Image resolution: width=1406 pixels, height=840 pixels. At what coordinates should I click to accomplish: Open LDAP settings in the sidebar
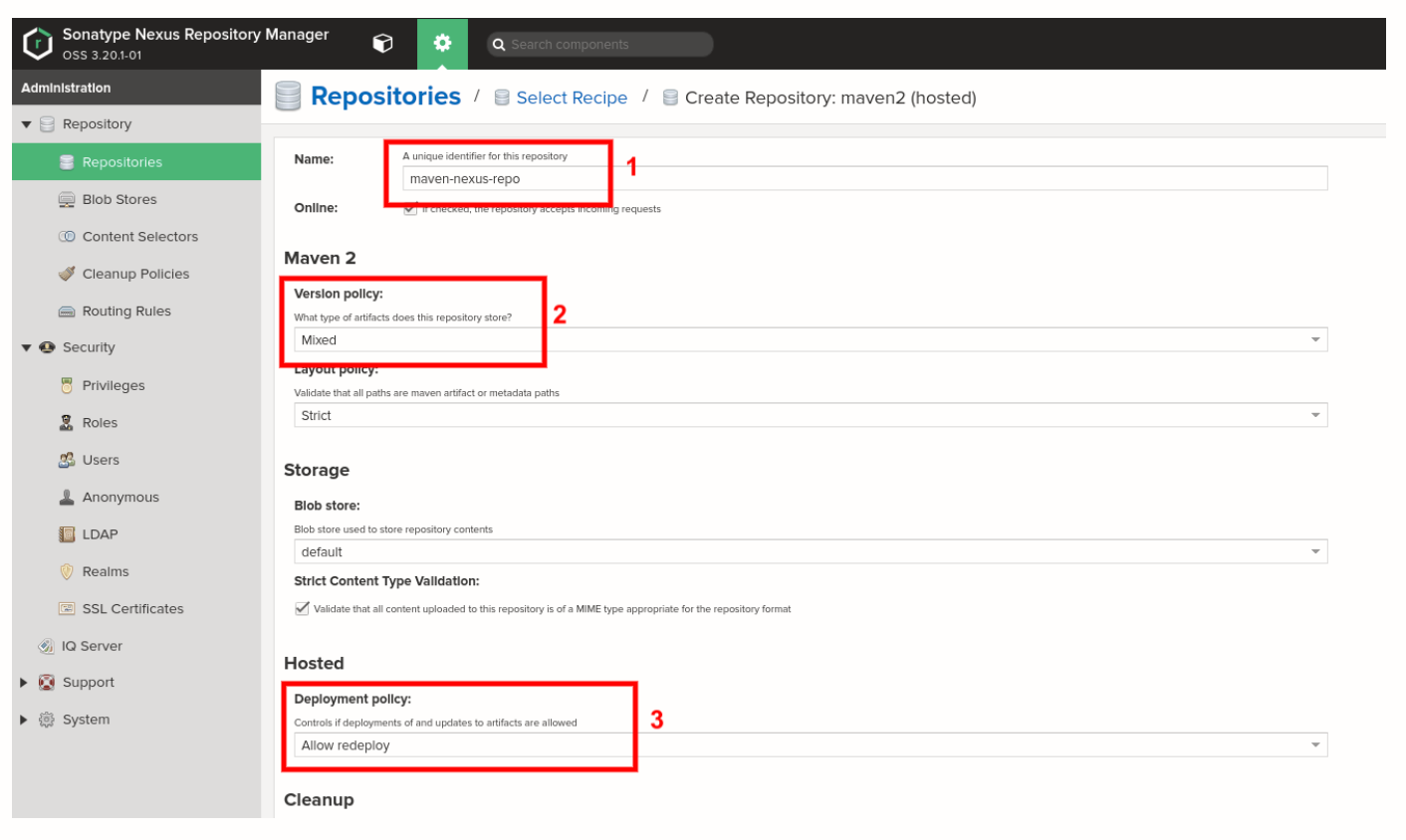point(136,534)
